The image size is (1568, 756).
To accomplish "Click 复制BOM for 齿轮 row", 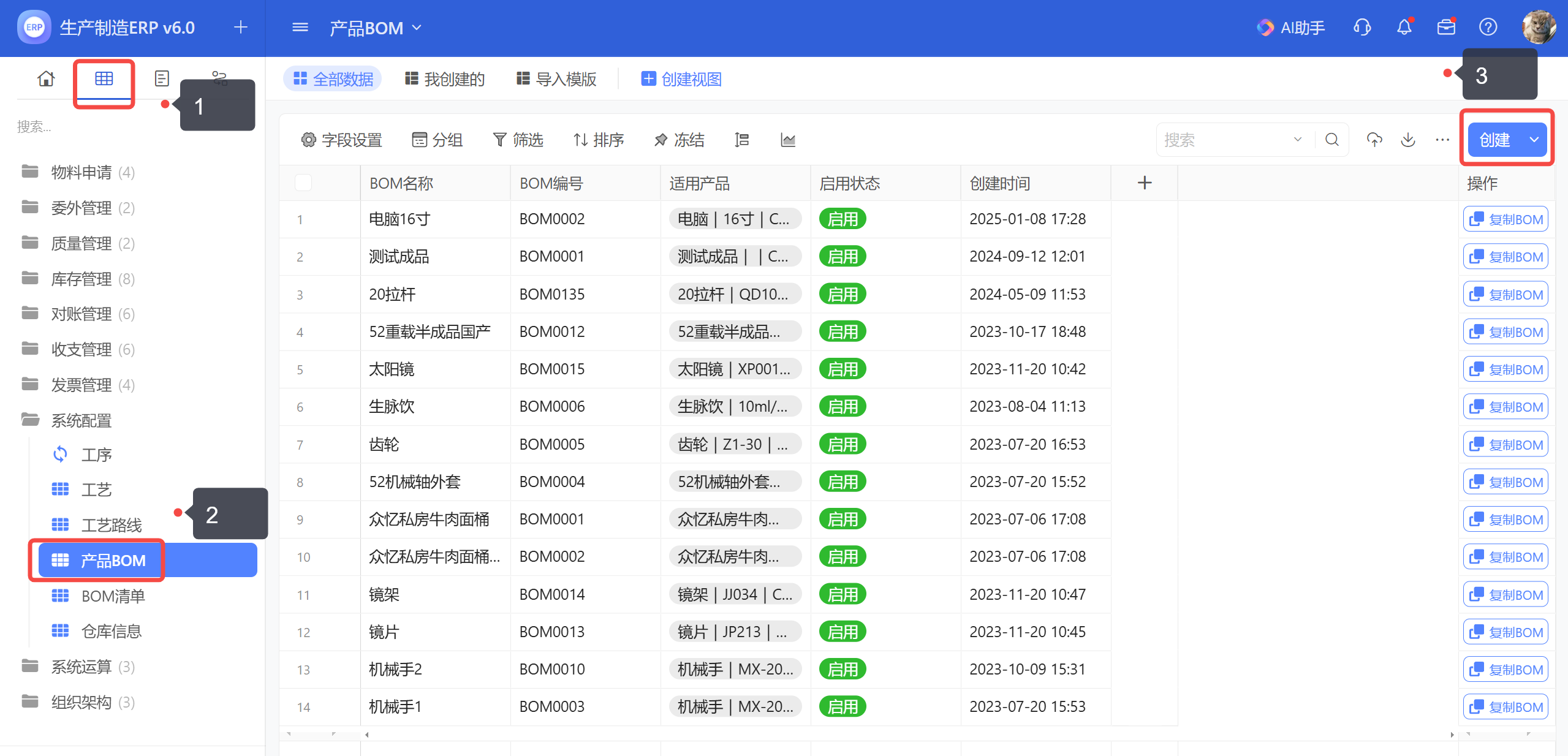I will pyautogui.click(x=1506, y=445).
